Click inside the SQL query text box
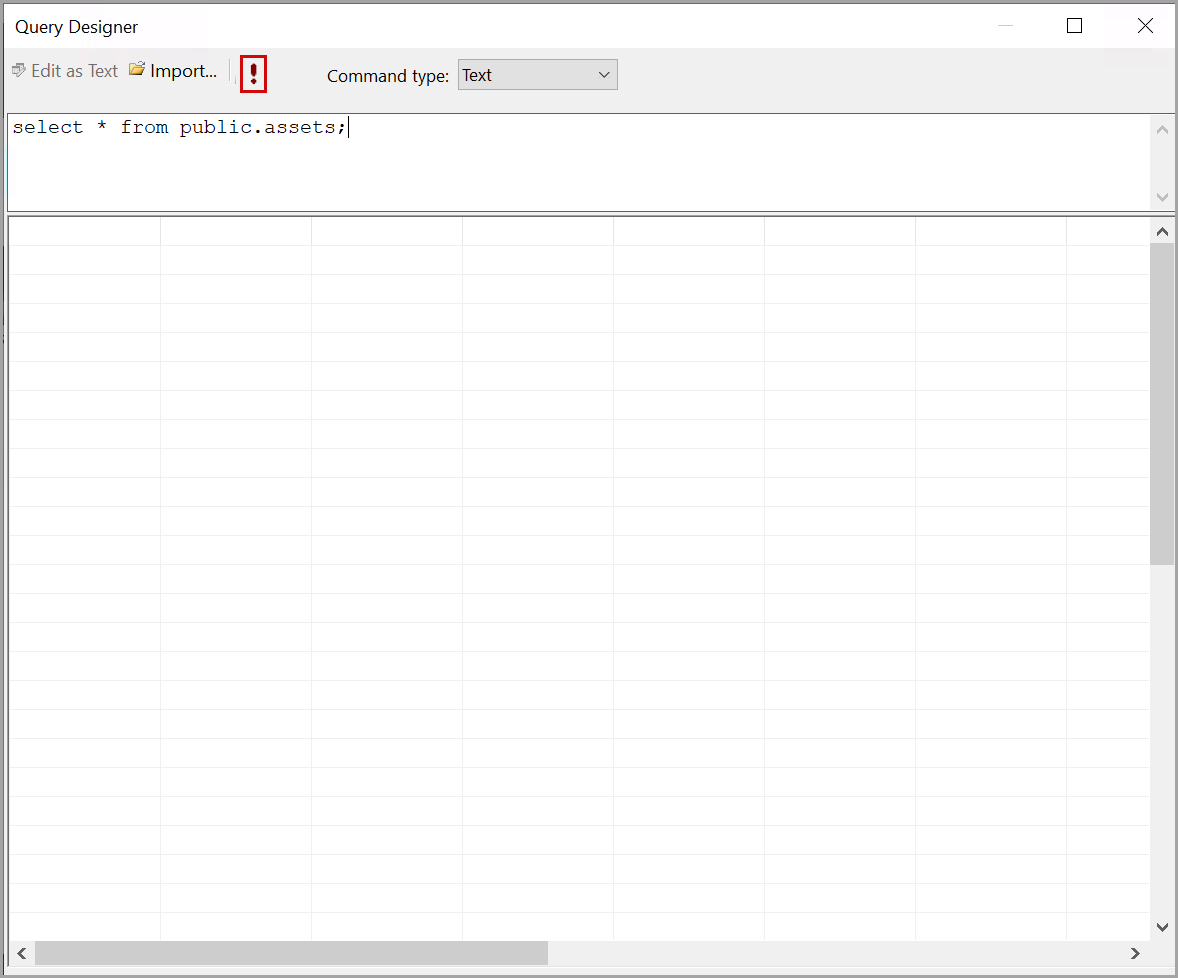Image resolution: width=1178 pixels, height=978 pixels. click(580, 162)
